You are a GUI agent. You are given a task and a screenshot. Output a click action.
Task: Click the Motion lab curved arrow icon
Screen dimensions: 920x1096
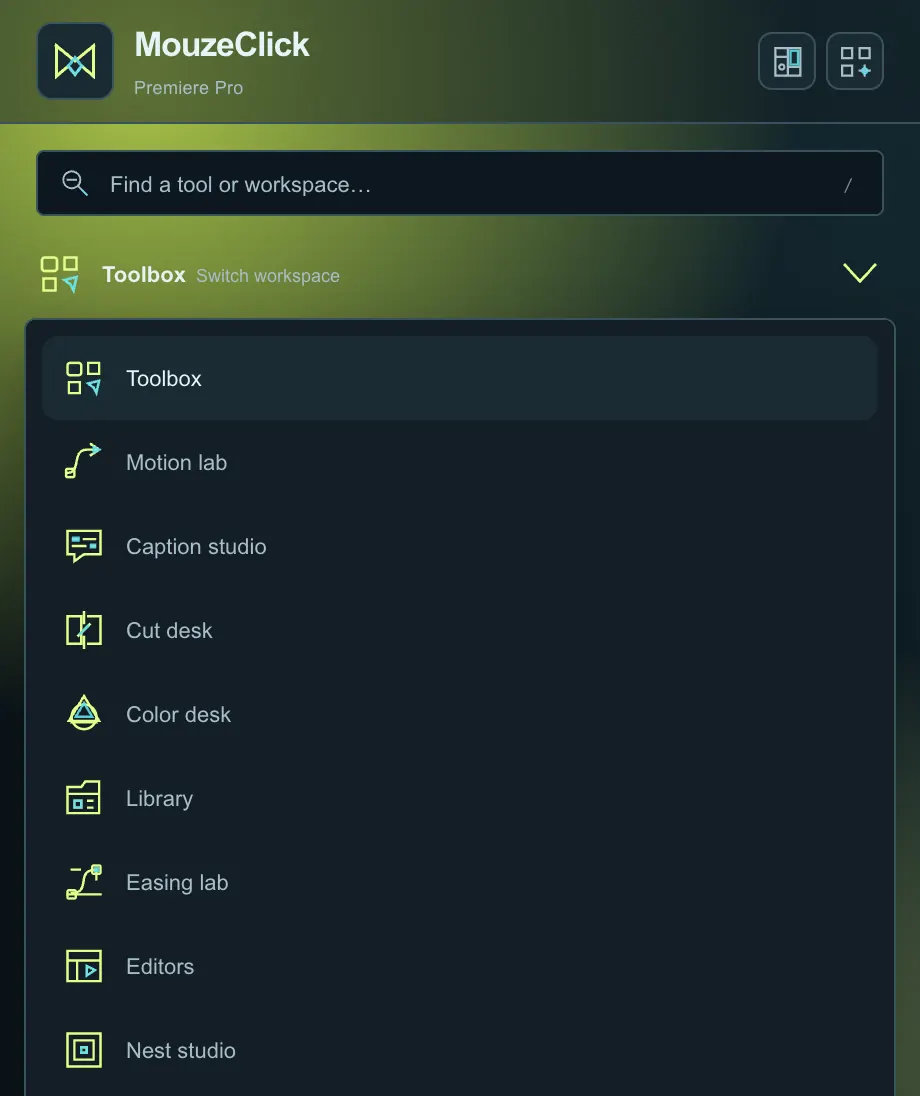coord(84,462)
